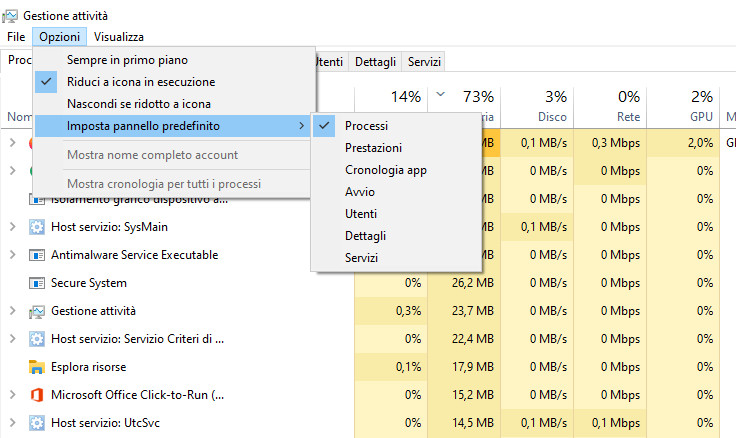This screenshot has height=438, width=736.
Task: Expand the Host servizio: SysMain process group
Action: coord(12,227)
